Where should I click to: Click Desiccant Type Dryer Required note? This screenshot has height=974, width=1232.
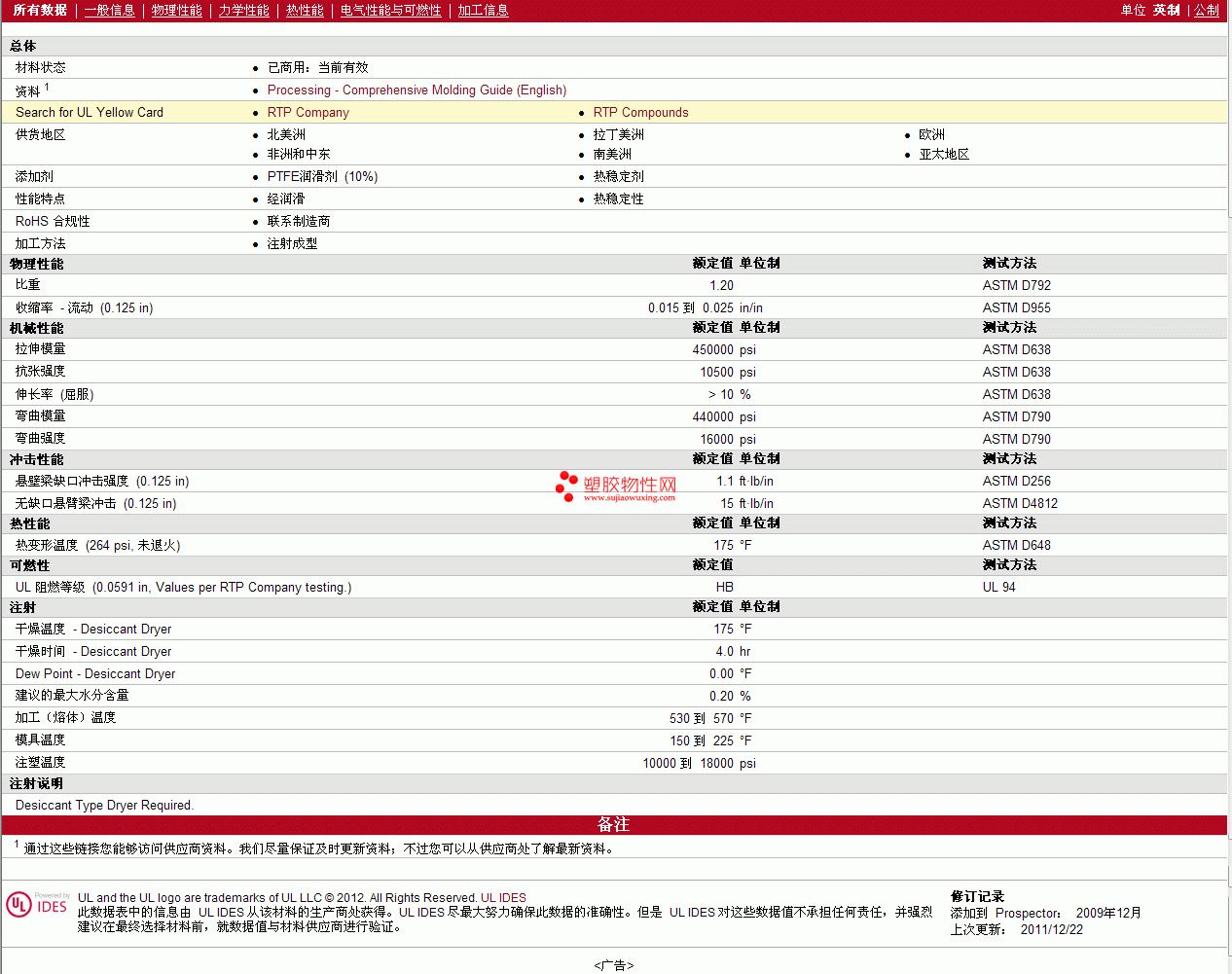pos(105,805)
